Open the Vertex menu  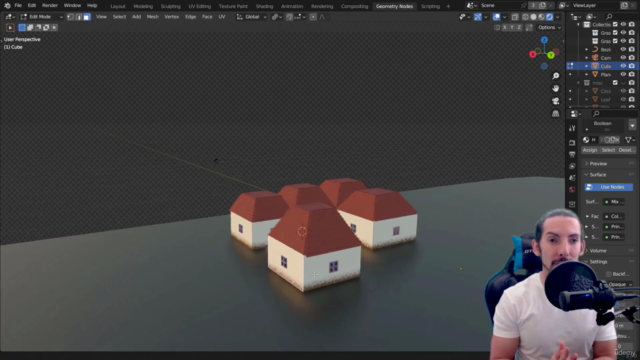click(171, 17)
